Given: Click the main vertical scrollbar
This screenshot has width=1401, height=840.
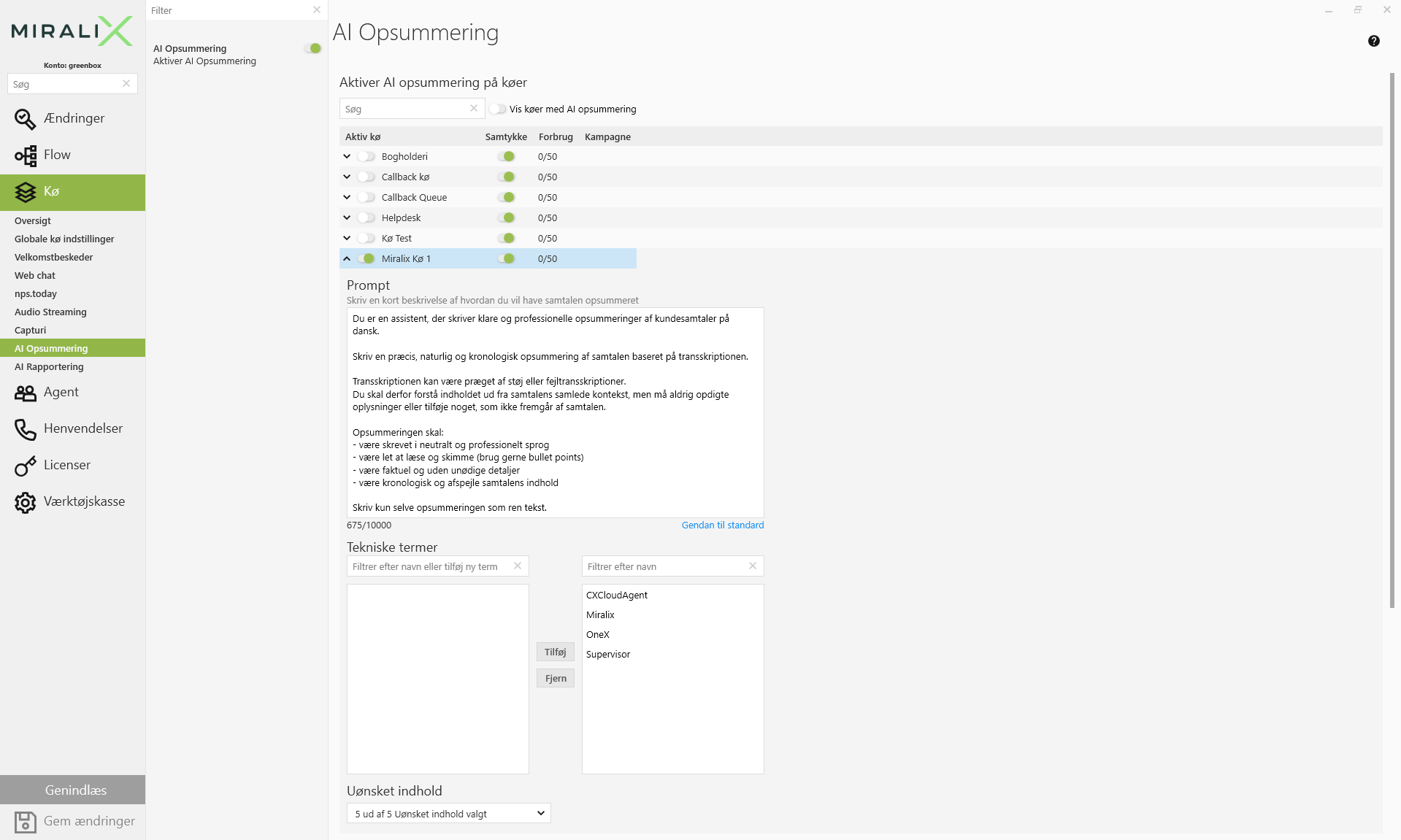Looking at the screenshot, I should tap(1392, 339).
